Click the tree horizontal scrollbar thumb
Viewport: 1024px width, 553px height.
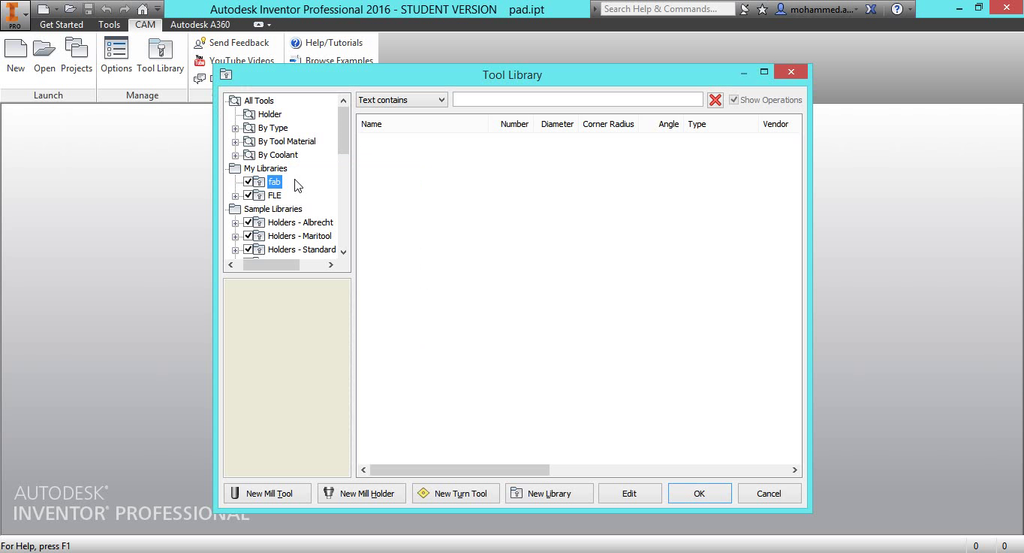coord(271,265)
